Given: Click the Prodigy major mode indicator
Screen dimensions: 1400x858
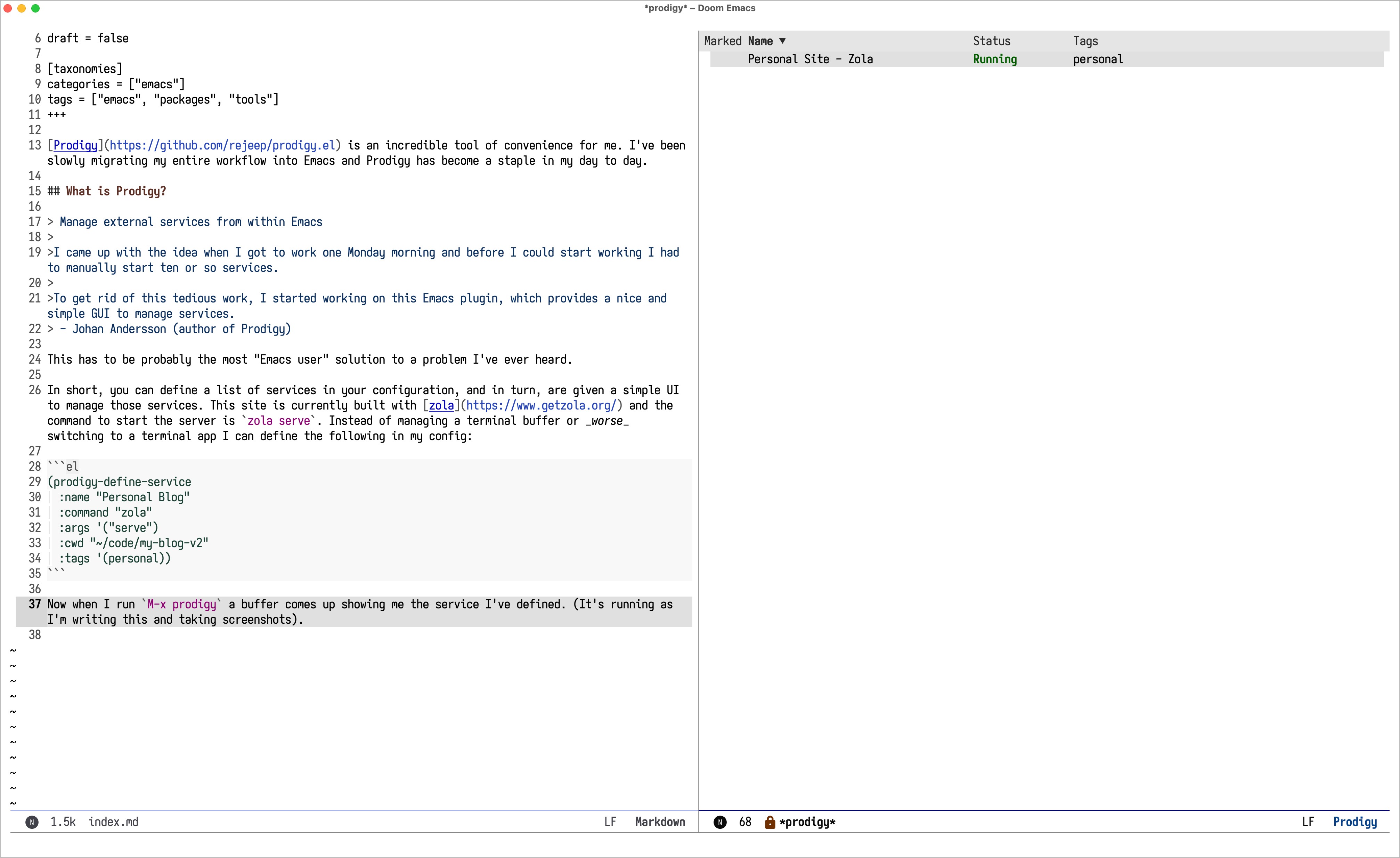Looking at the screenshot, I should 1354,822.
